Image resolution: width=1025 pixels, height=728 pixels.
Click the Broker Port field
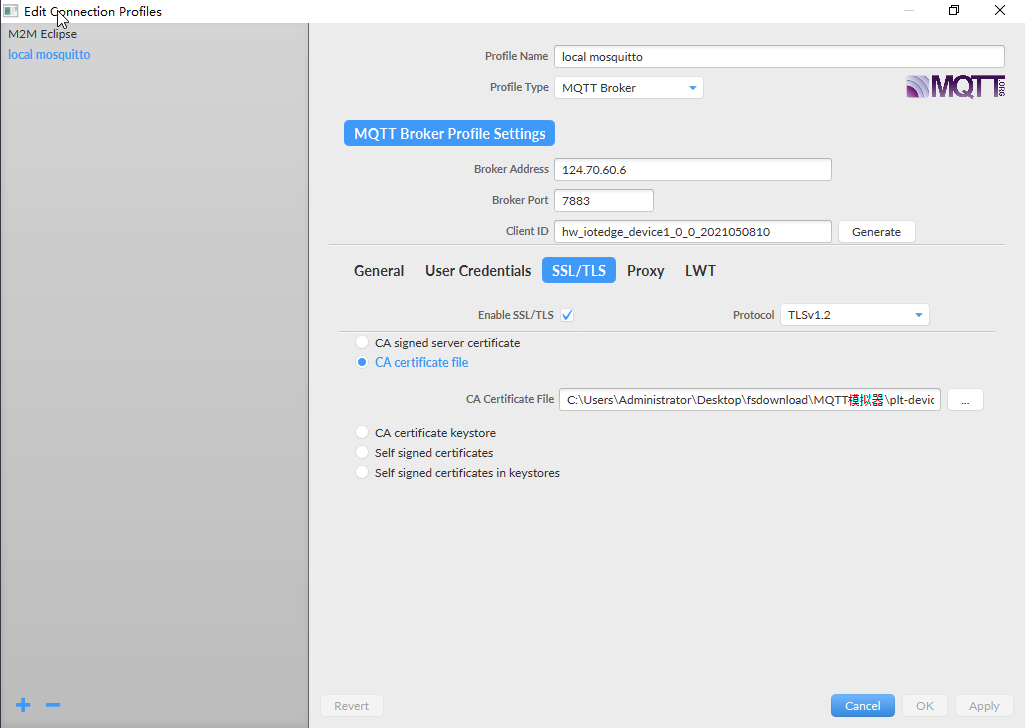click(x=603, y=201)
